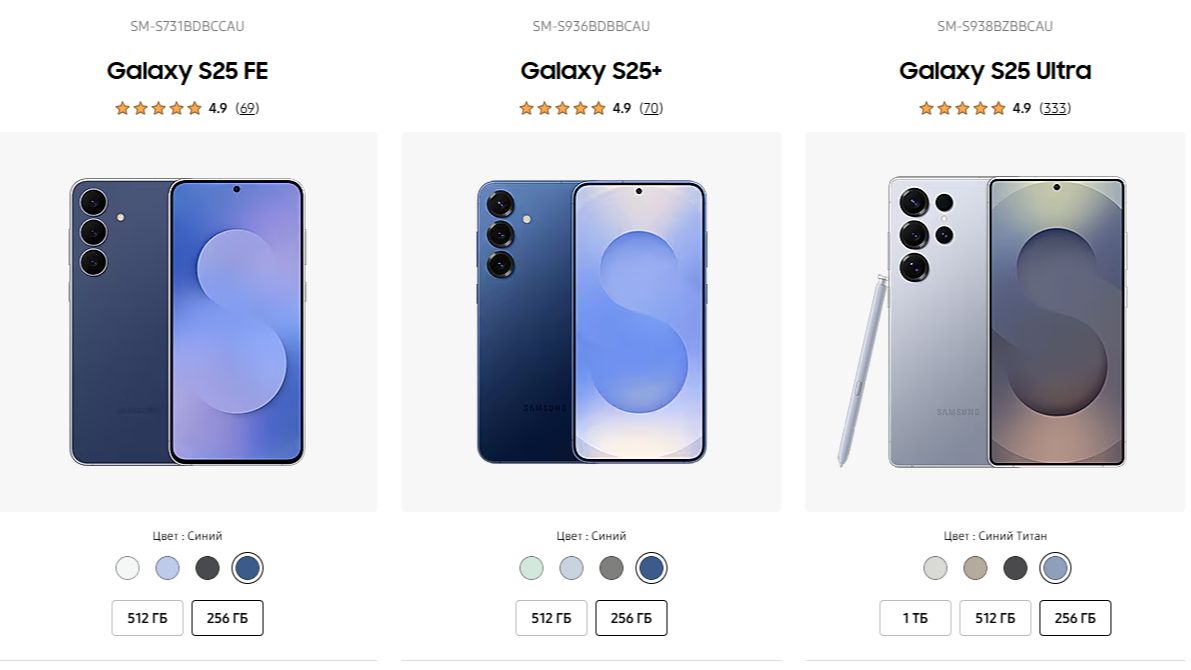The width and height of the screenshot is (1191, 670).
Task: Select navy blue swatch for Galaxy S25 FE
Action: (x=247, y=568)
